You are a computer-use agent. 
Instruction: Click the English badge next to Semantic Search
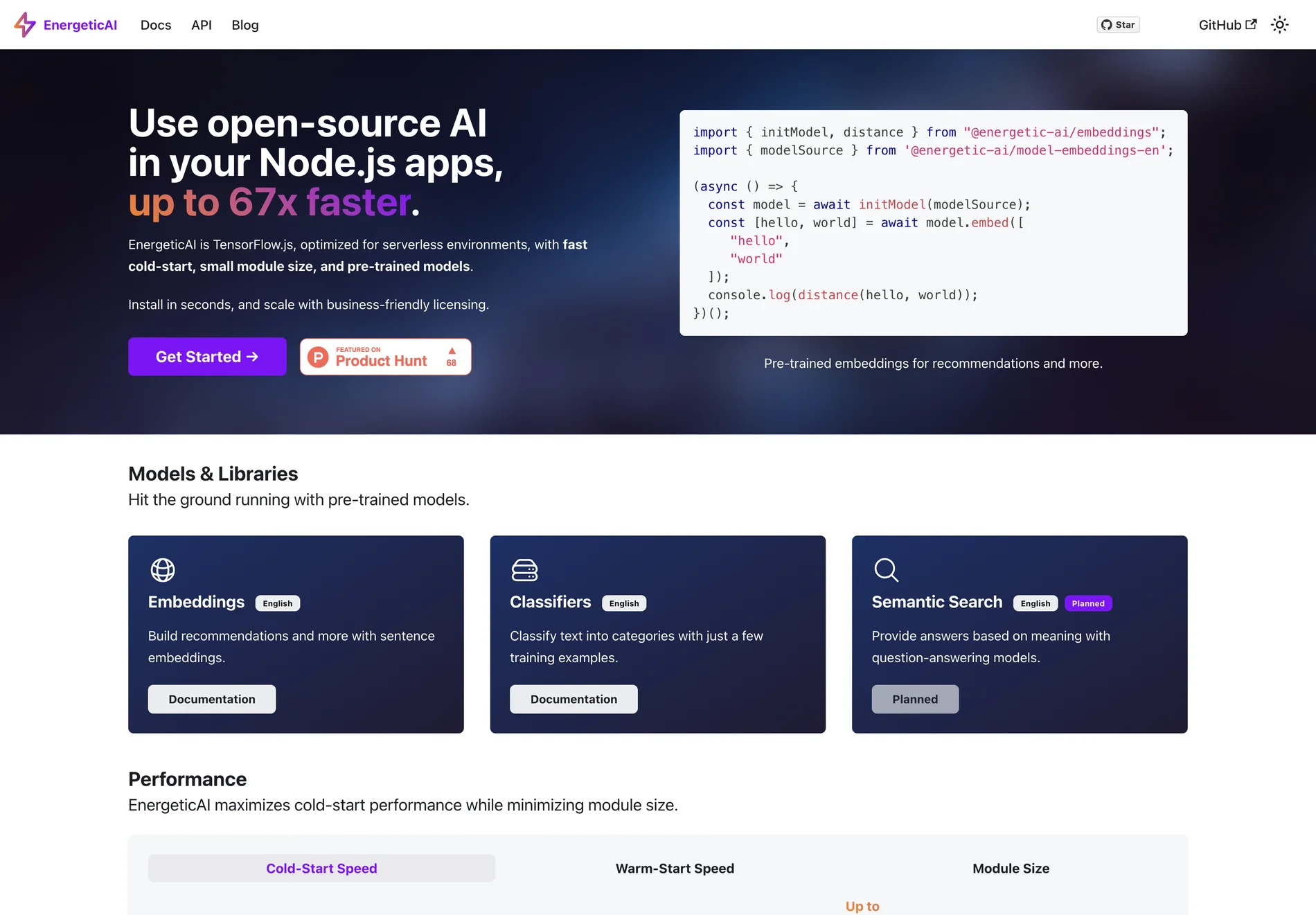click(1035, 603)
